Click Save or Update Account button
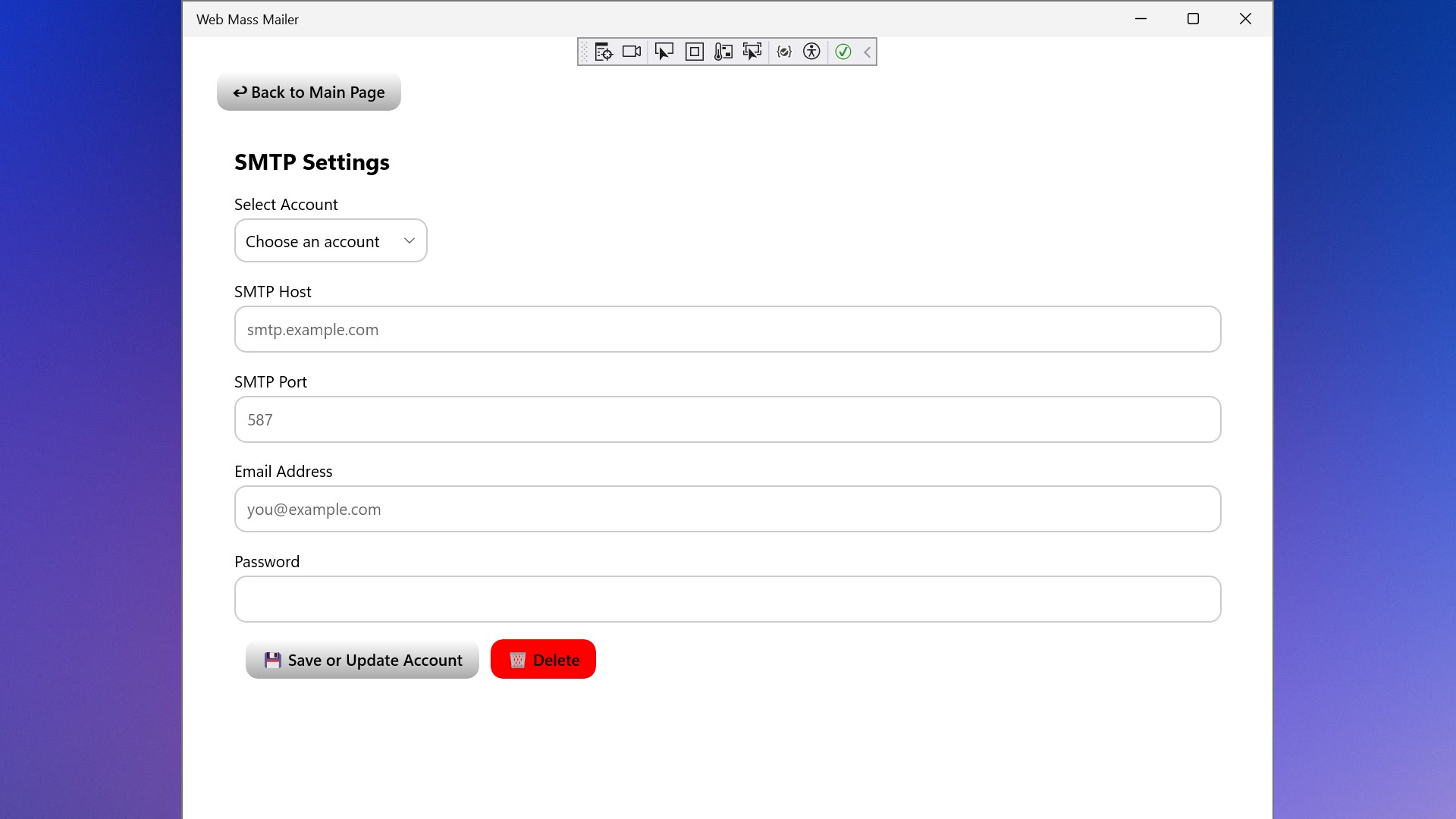 362,660
